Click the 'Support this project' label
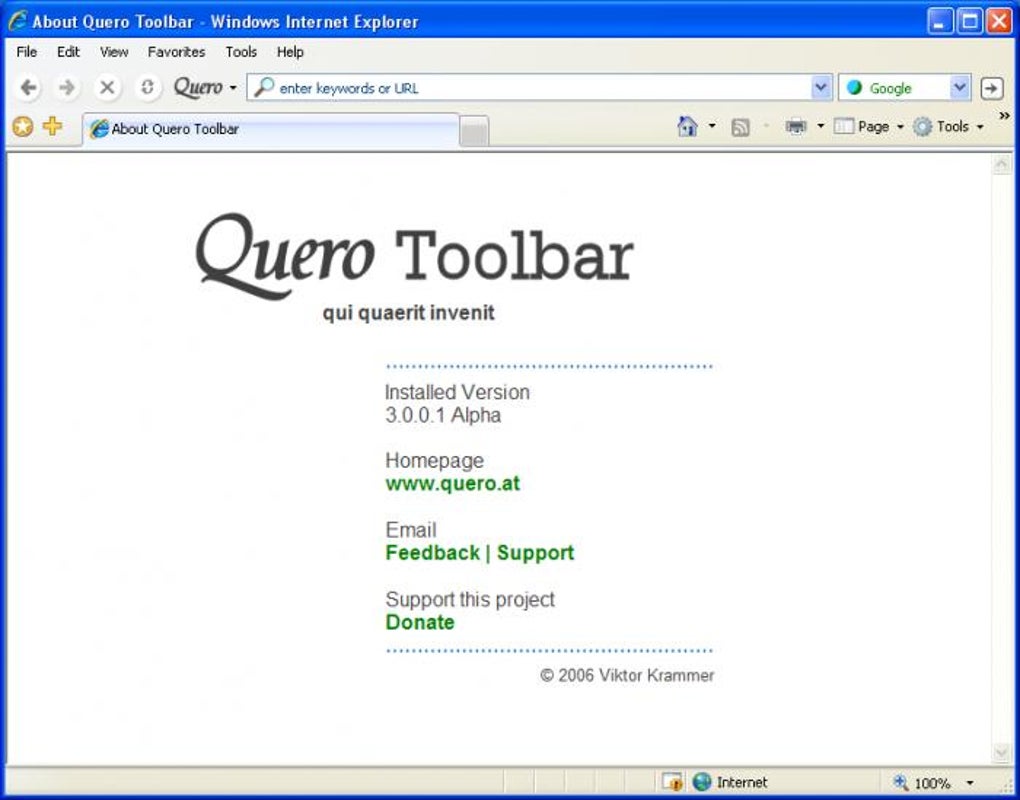This screenshot has height=800, width=1020. click(470, 599)
